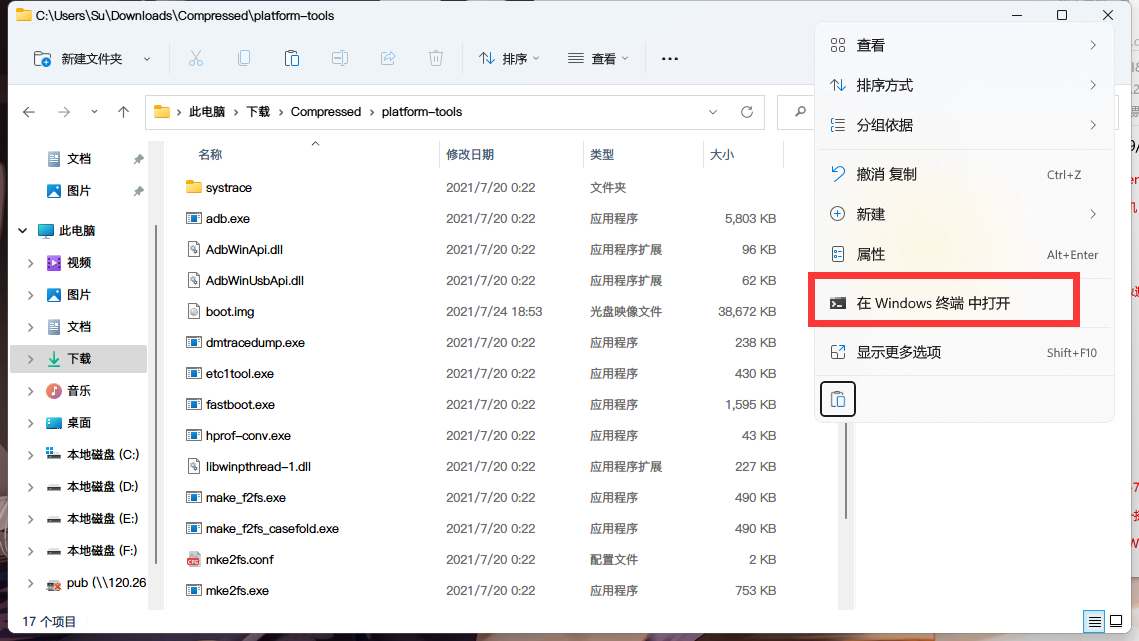Click the Delete trash icon in toolbar

[x=436, y=58]
